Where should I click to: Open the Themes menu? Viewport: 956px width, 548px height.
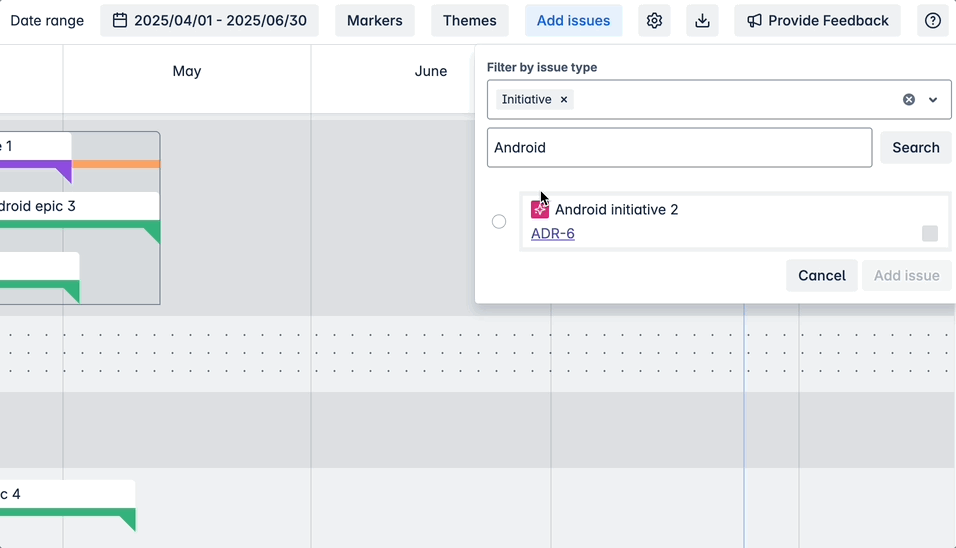coord(469,21)
